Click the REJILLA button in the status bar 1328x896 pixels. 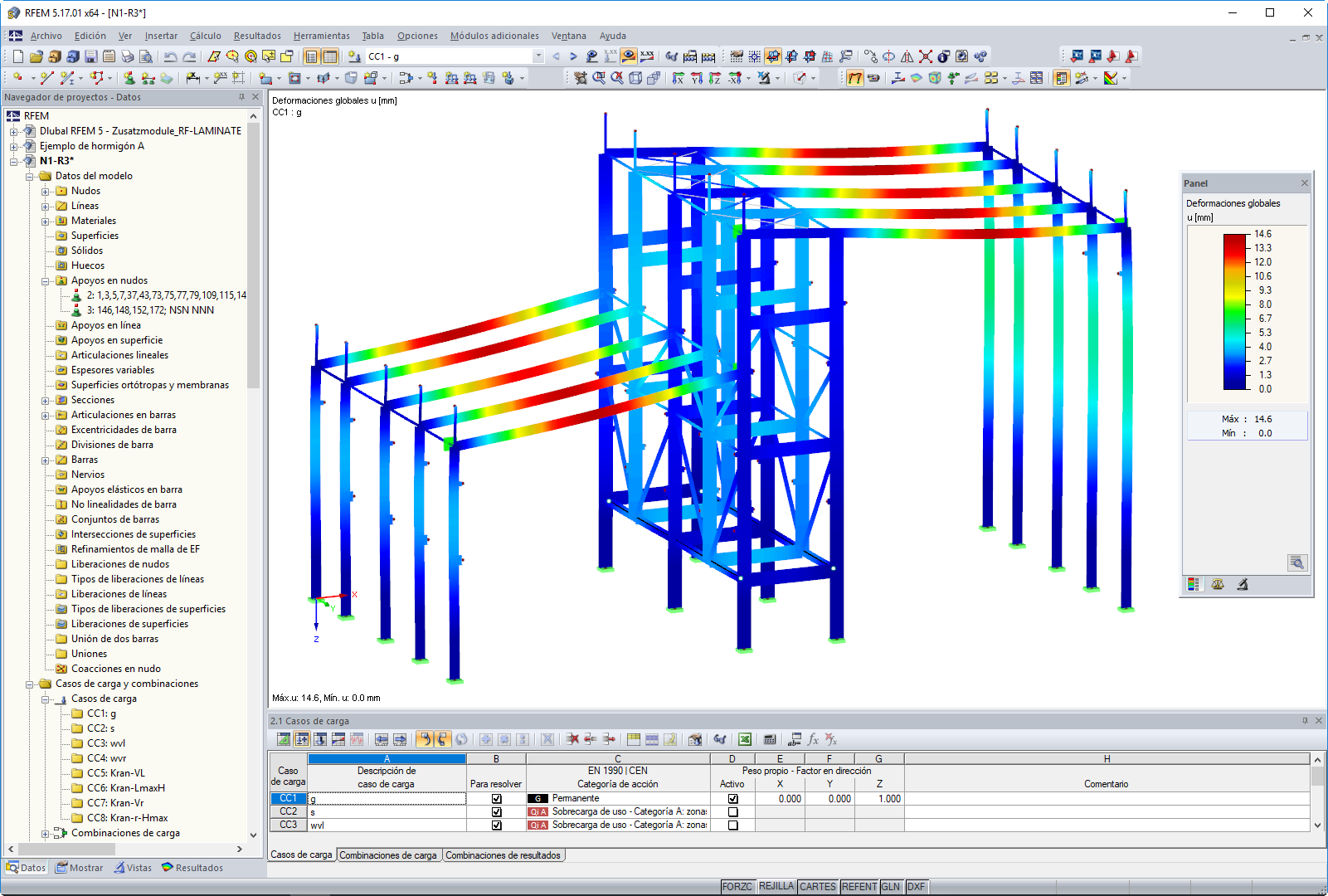[x=776, y=886]
